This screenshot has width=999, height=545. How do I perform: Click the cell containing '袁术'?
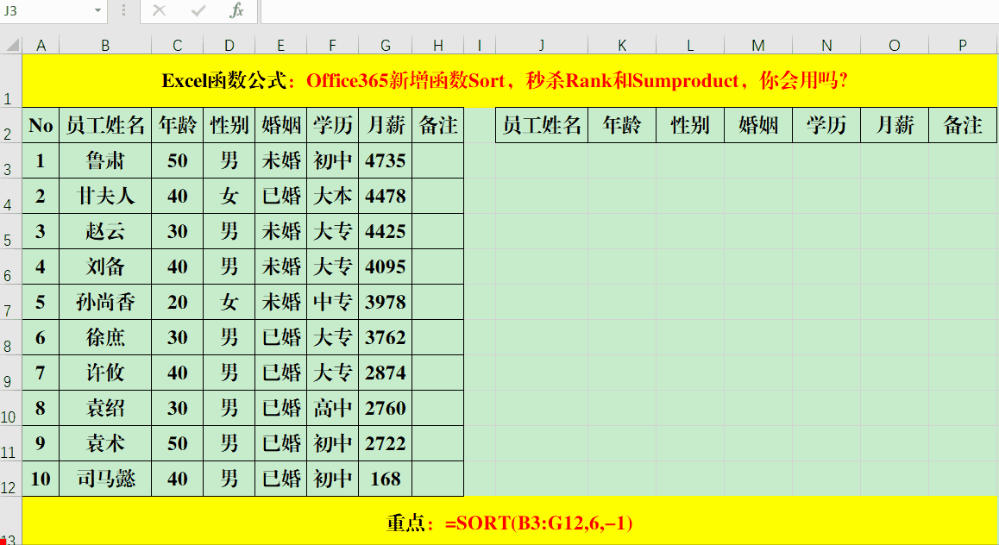coord(105,443)
